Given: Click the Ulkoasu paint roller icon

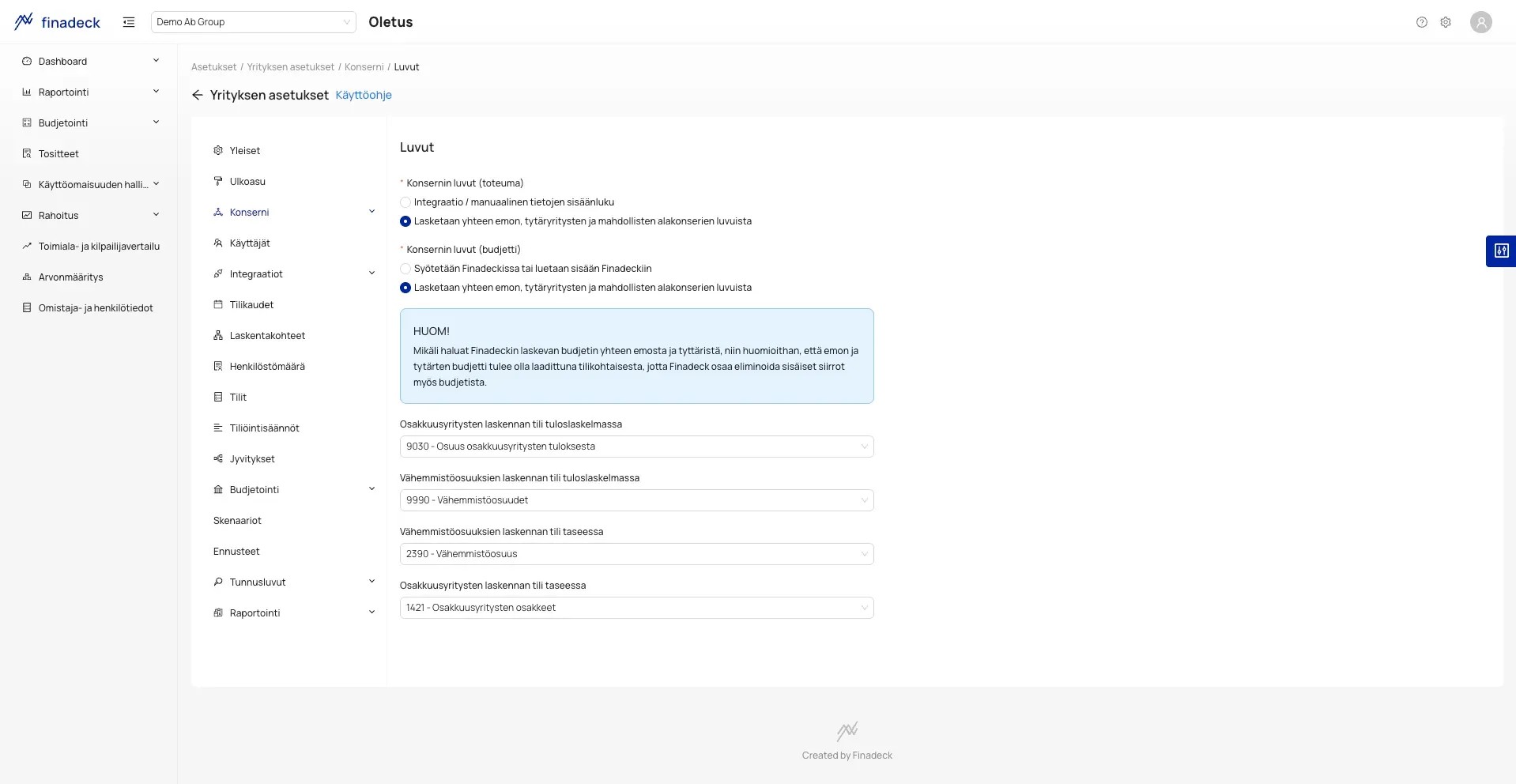Looking at the screenshot, I should (x=218, y=181).
